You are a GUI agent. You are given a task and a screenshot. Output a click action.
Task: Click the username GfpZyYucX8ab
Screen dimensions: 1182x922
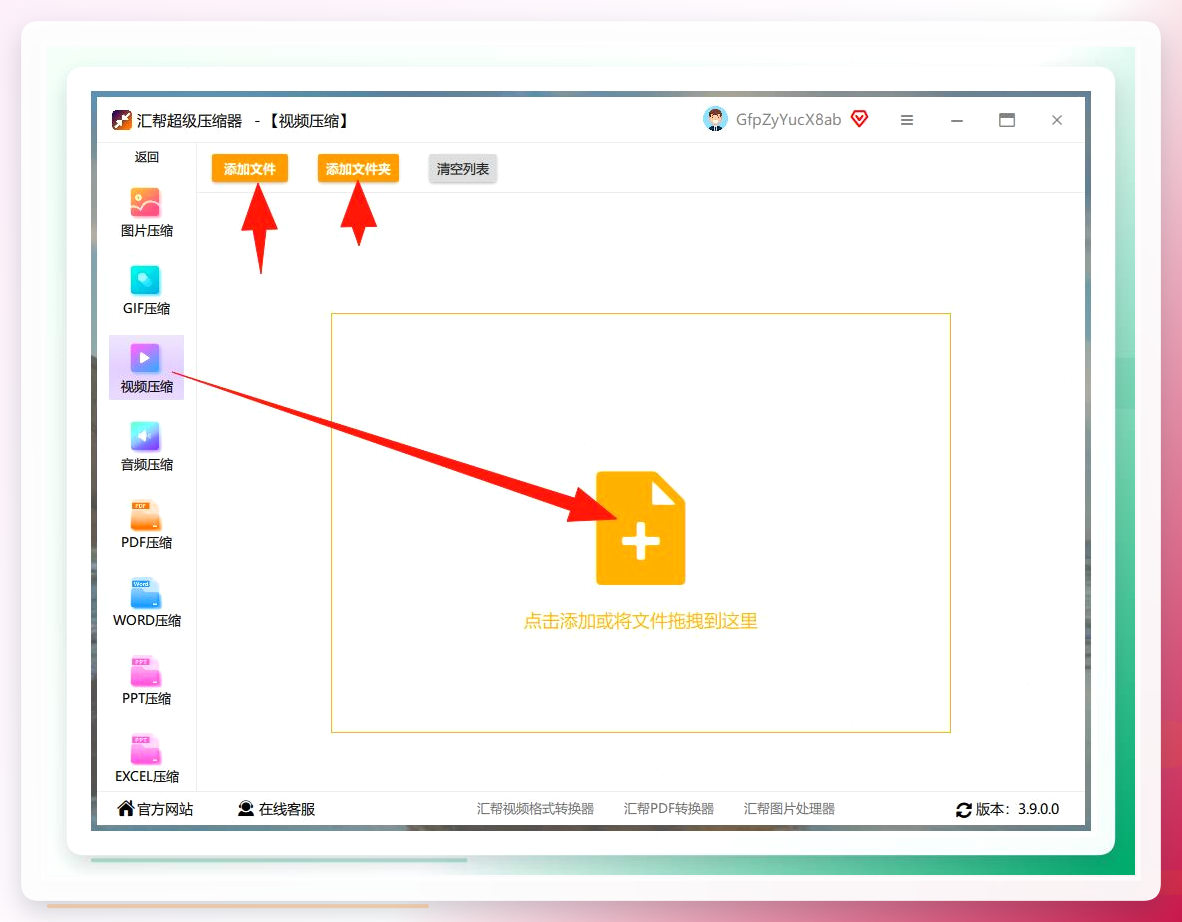(789, 120)
